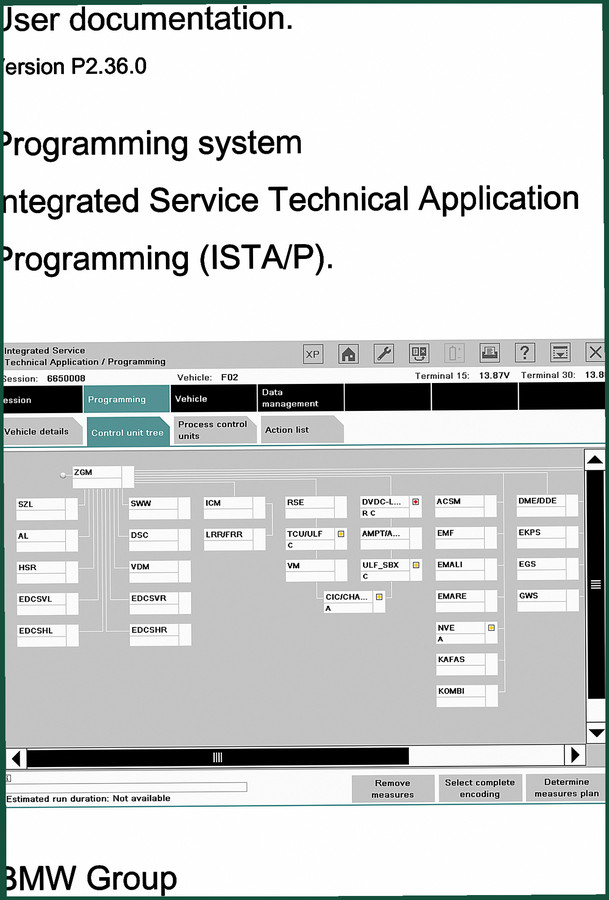609x900 pixels.
Task: Click the battery status icon
Action: point(454,353)
